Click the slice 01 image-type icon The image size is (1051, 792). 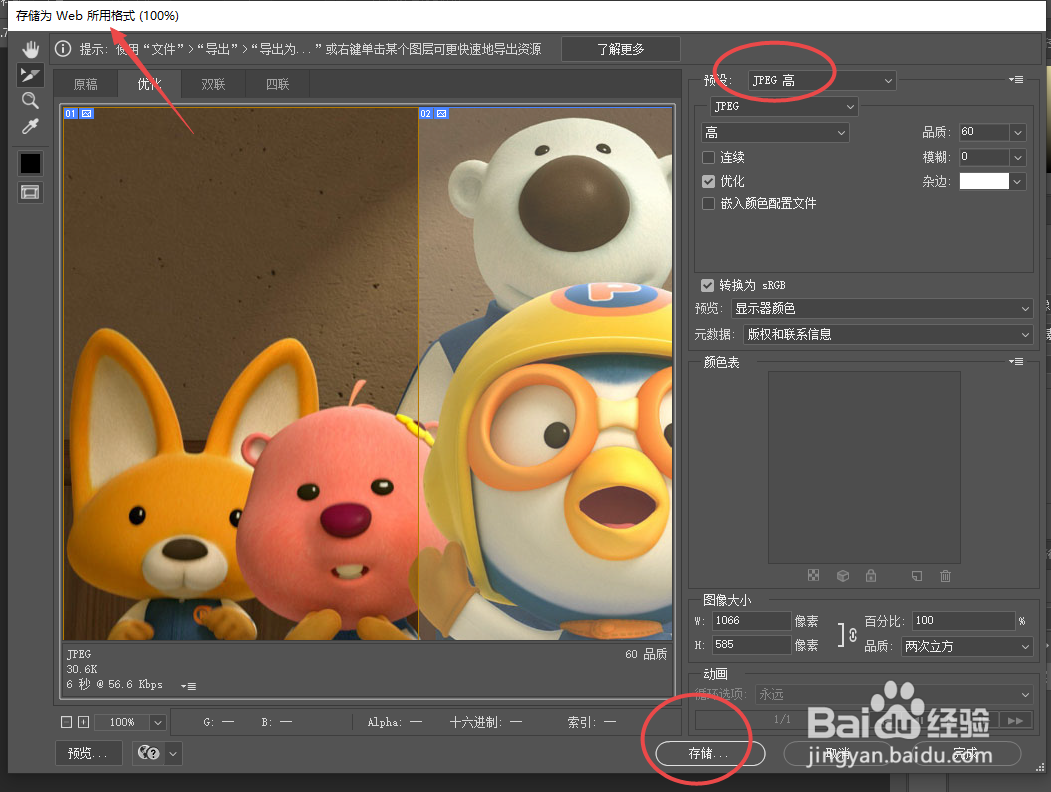tap(86, 114)
